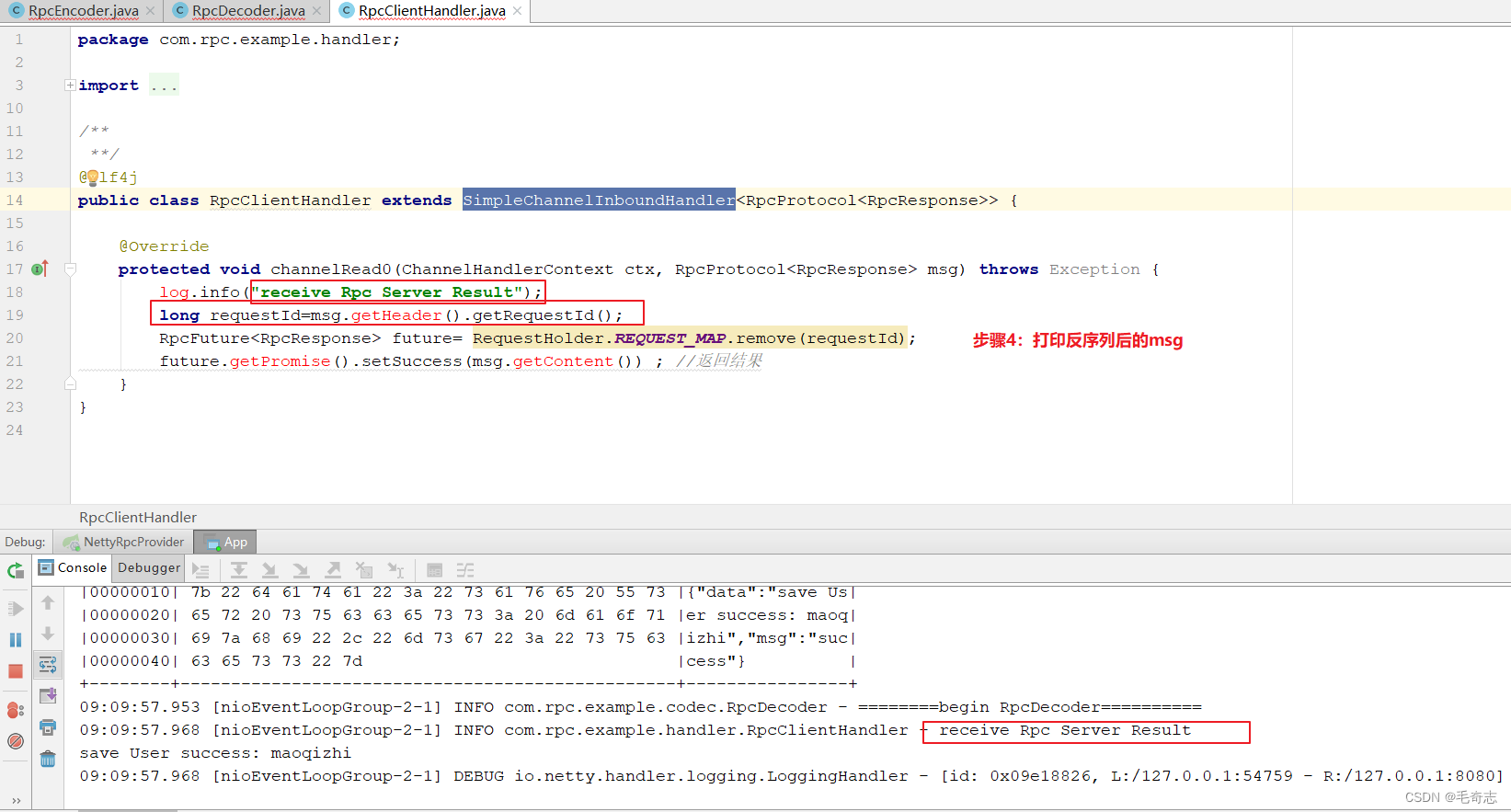Viewport: 1511px width, 812px height.
Task: Click the Run to Cursor icon
Action: click(396, 570)
